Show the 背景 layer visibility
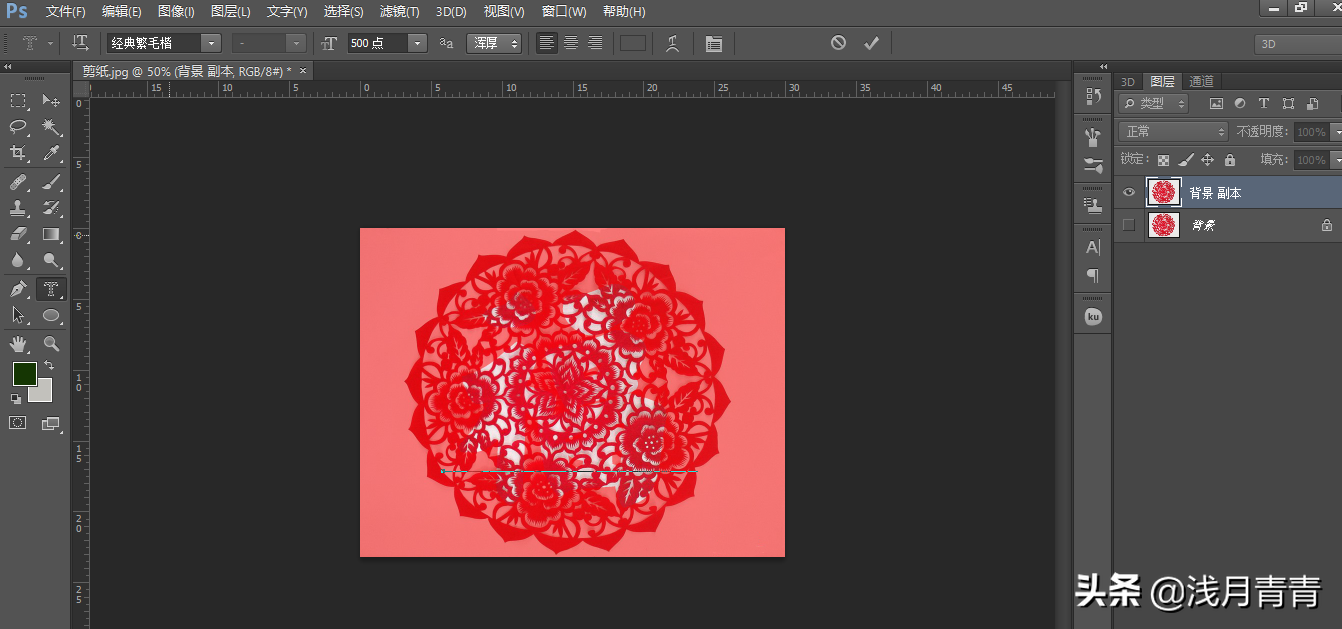 pyautogui.click(x=1129, y=226)
